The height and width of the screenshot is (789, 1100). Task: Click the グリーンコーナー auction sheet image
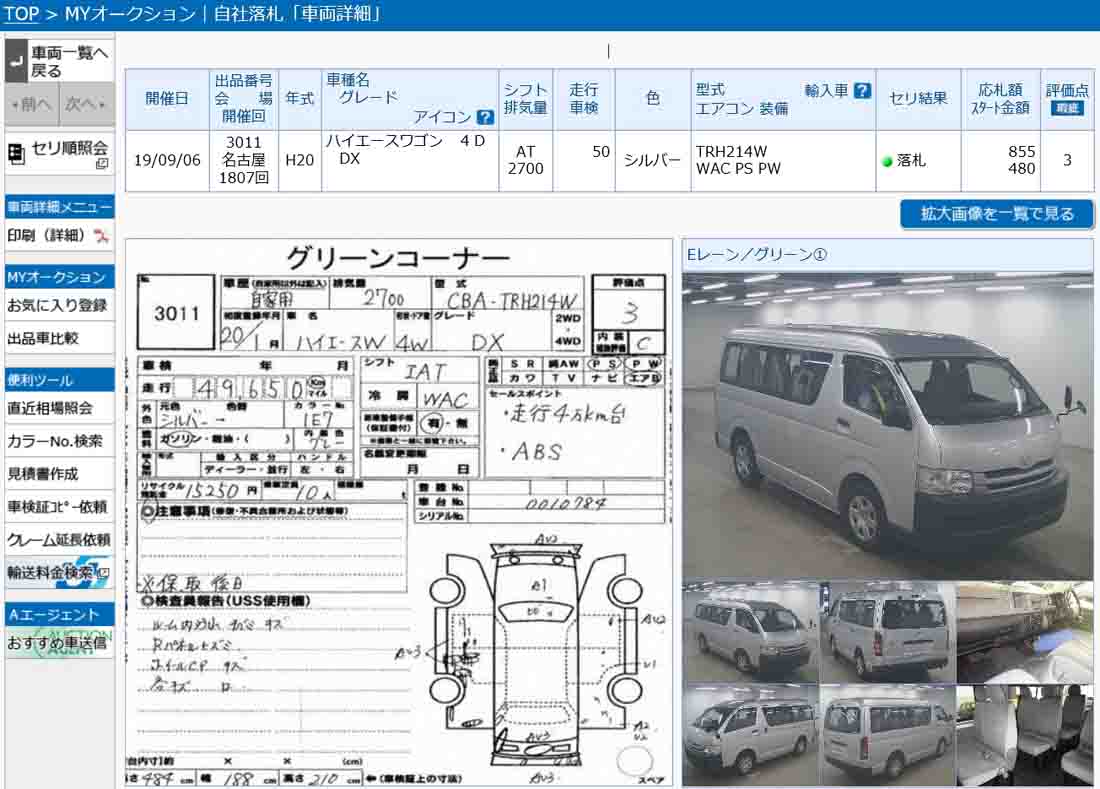coord(398,514)
